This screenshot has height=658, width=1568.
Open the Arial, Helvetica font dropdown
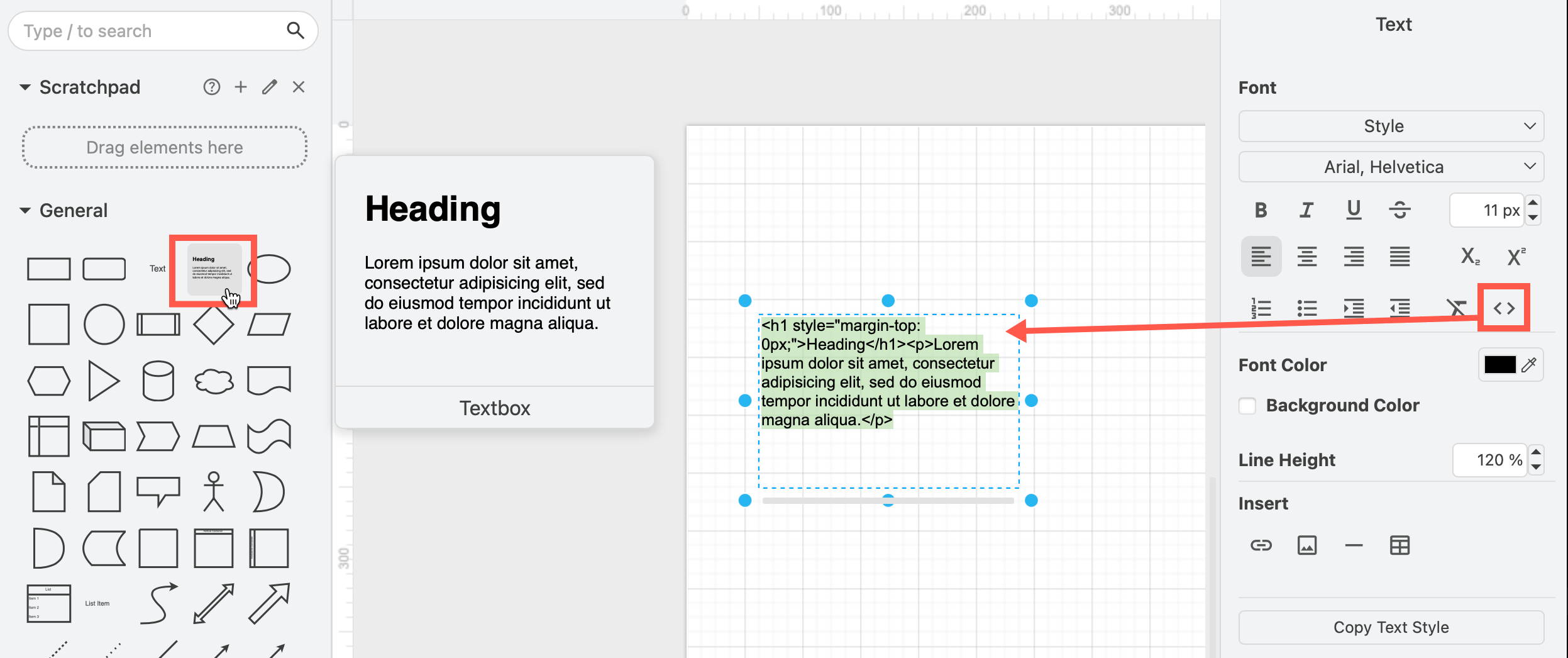coord(1391,167)
